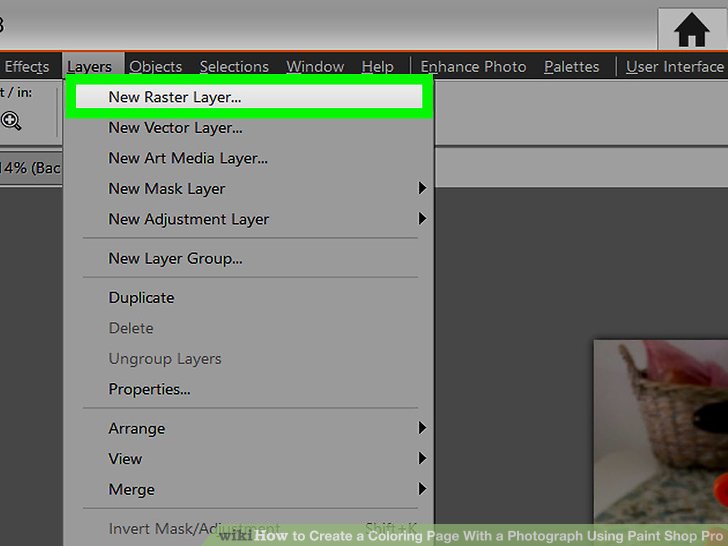Open the Help menu
This screenshot has width=728, height=546.
[x=377, y=67]
